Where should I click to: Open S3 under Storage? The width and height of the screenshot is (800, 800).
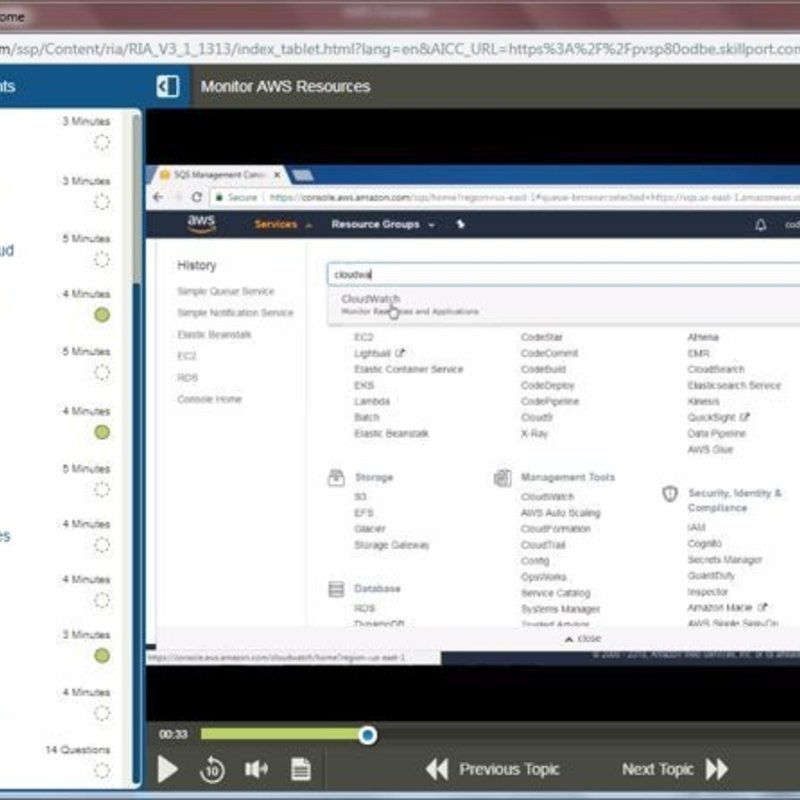click(360, 496)
